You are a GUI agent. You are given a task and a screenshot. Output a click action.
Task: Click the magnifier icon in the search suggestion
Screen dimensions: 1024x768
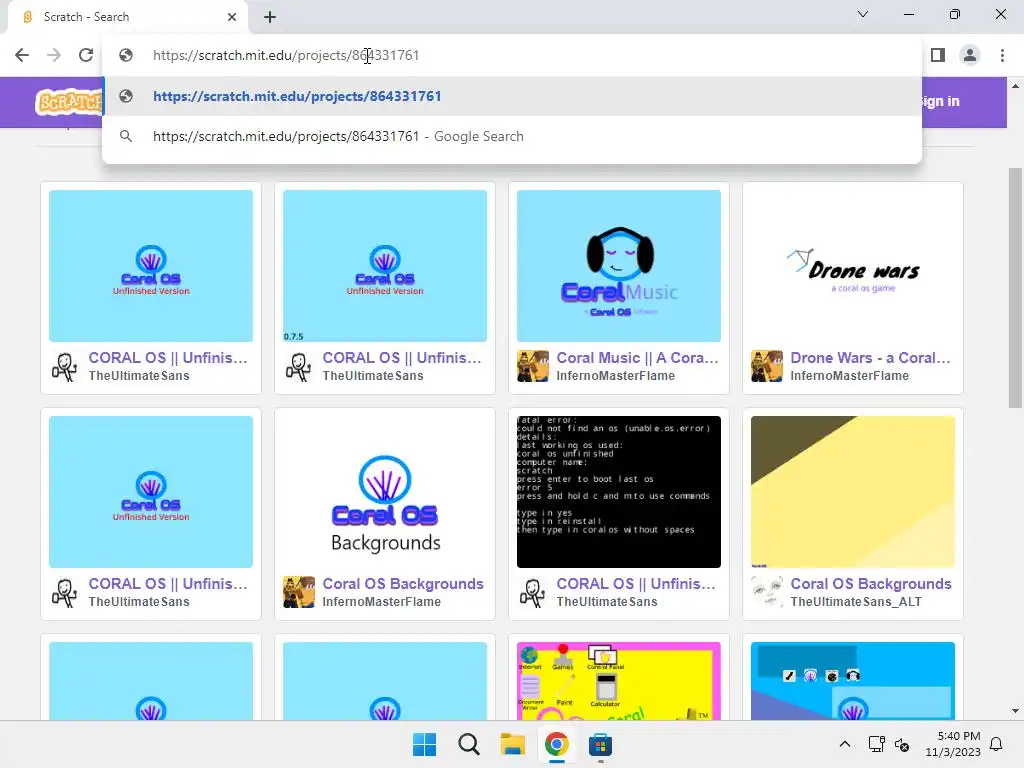point(126,136)
